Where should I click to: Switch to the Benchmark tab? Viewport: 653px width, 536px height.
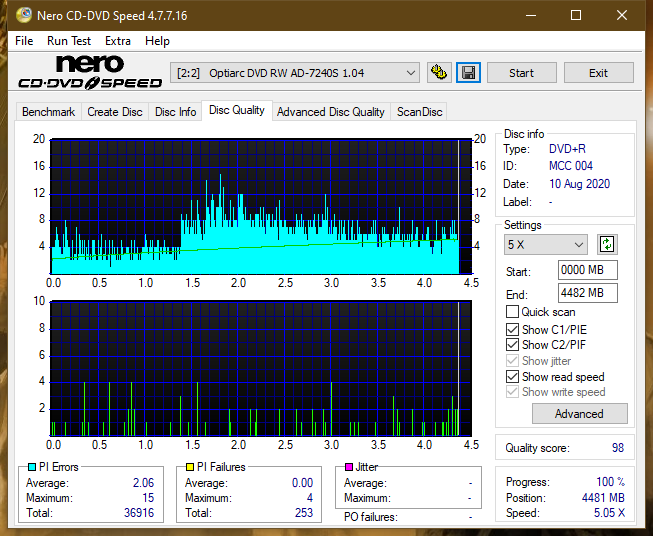pyautogui.click(x=49, y=112)
